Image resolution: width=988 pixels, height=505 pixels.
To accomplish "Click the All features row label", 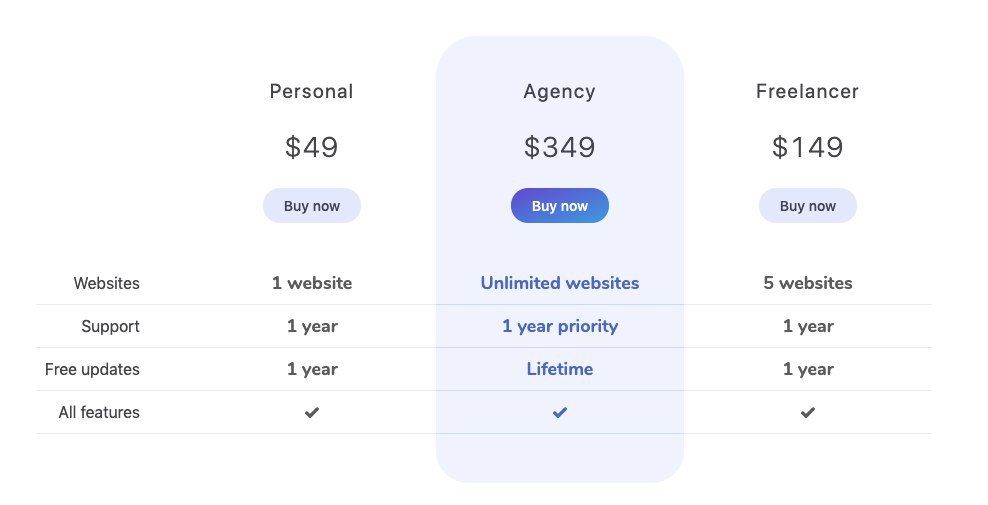I will coord(99,412).
